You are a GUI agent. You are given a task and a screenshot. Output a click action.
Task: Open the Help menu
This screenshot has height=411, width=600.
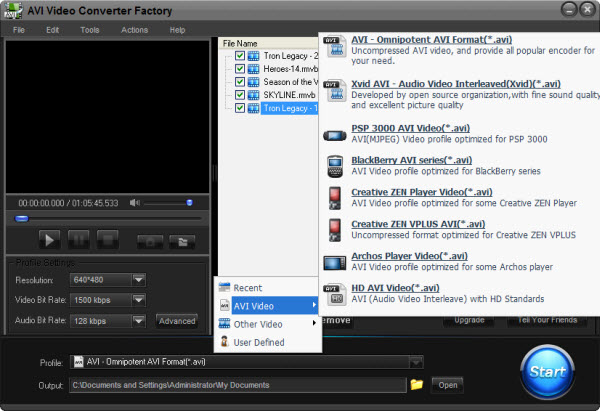click(177, 30)
